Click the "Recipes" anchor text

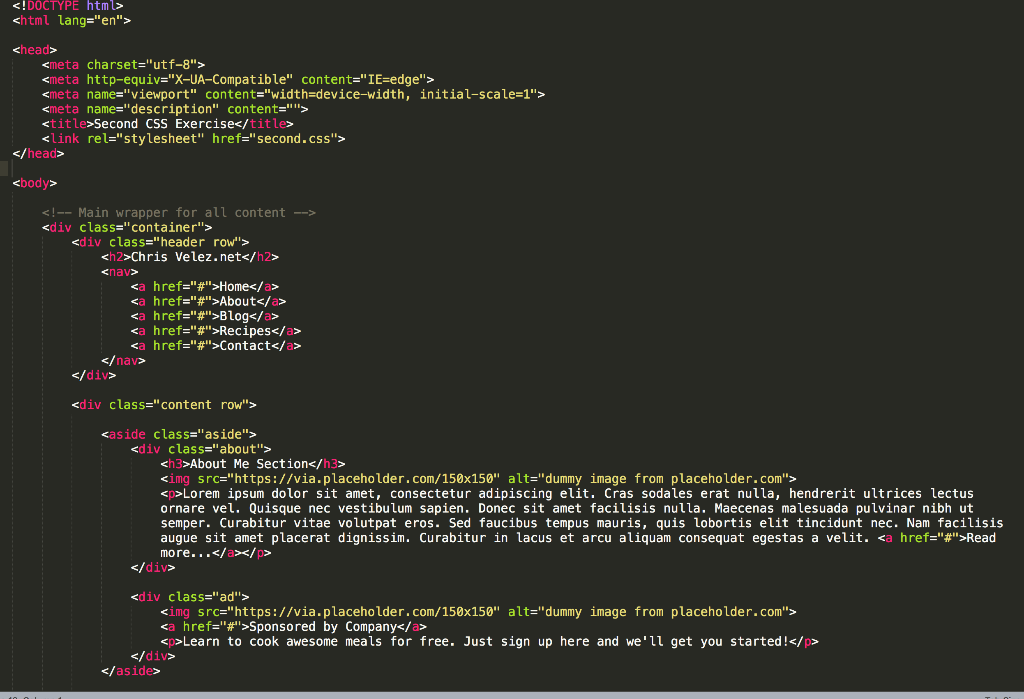tap(246, 331)
